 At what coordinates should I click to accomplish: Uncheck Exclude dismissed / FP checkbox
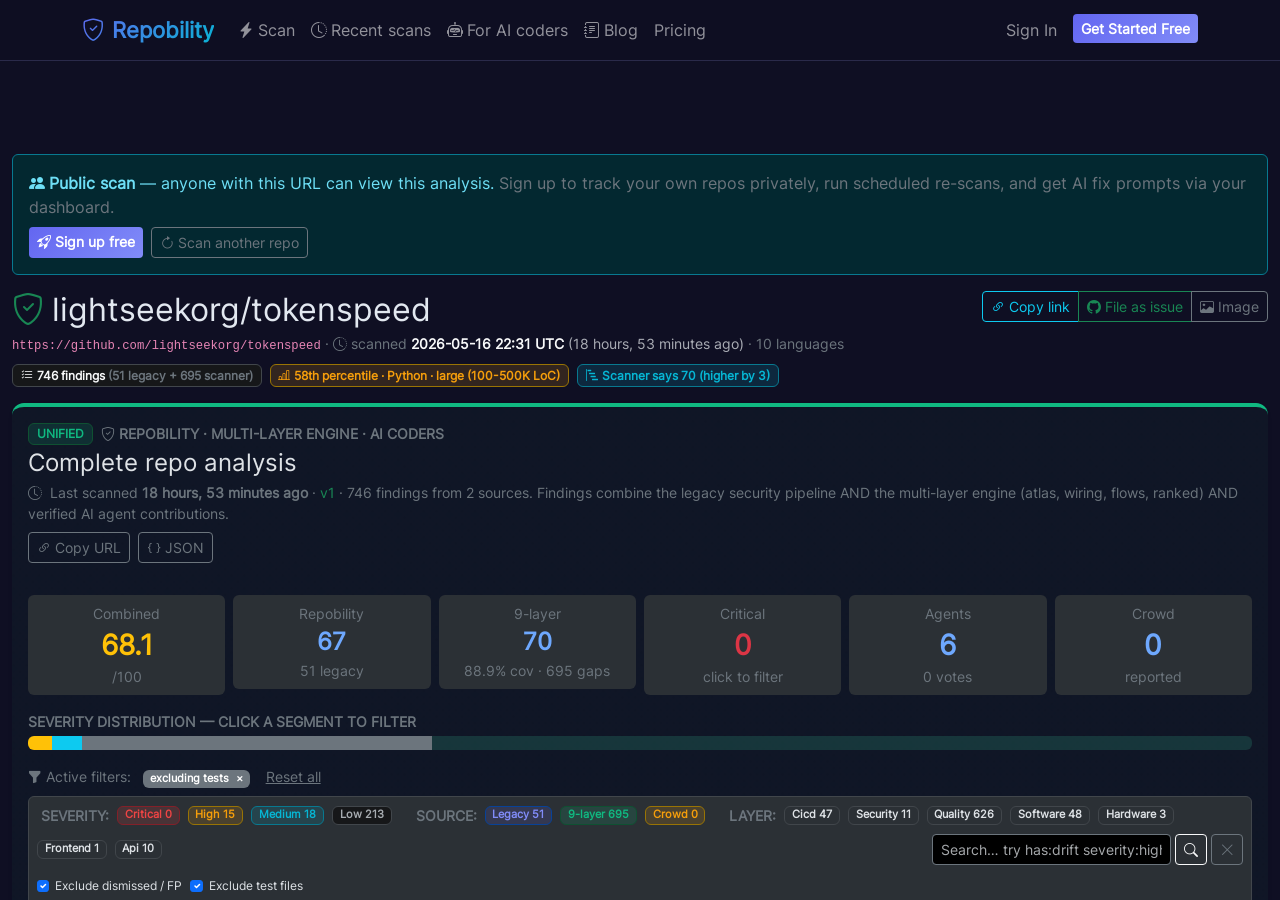click(x=43, y=886)
